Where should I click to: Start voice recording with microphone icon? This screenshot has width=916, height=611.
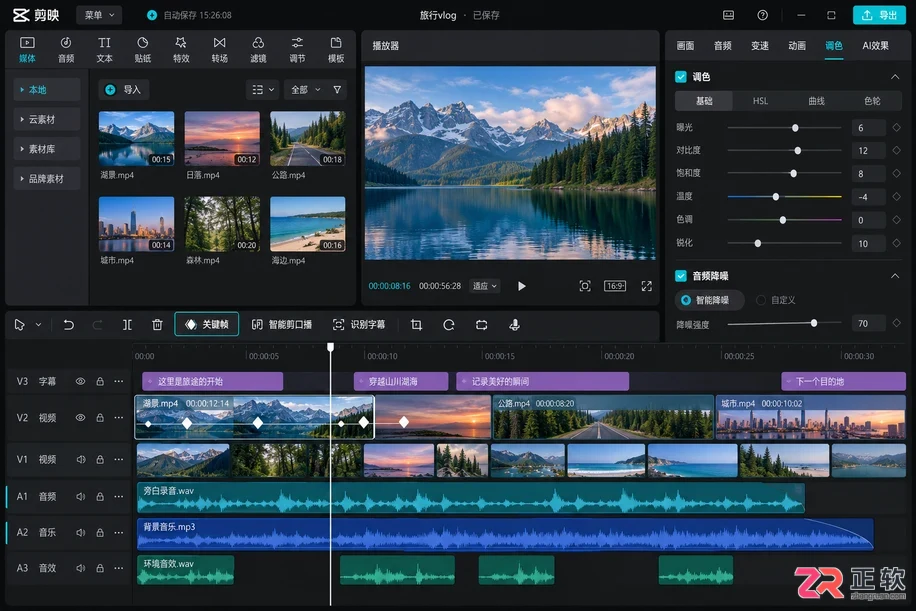[515, 325]
